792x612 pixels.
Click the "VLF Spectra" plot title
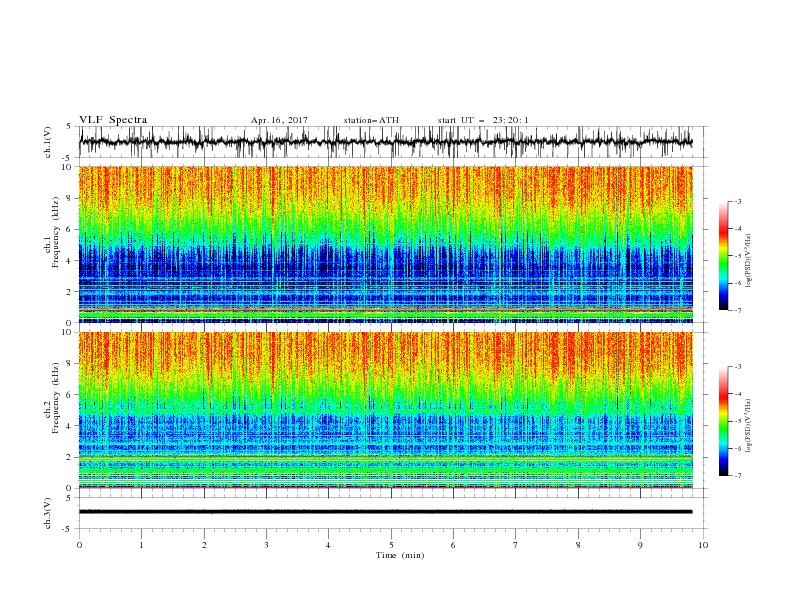point(113,120)
